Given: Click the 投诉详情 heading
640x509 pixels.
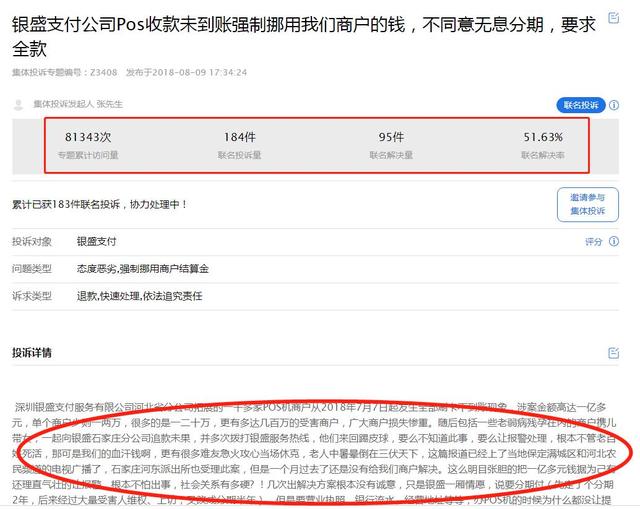Looking at the screenshot, I should (32, 353).
